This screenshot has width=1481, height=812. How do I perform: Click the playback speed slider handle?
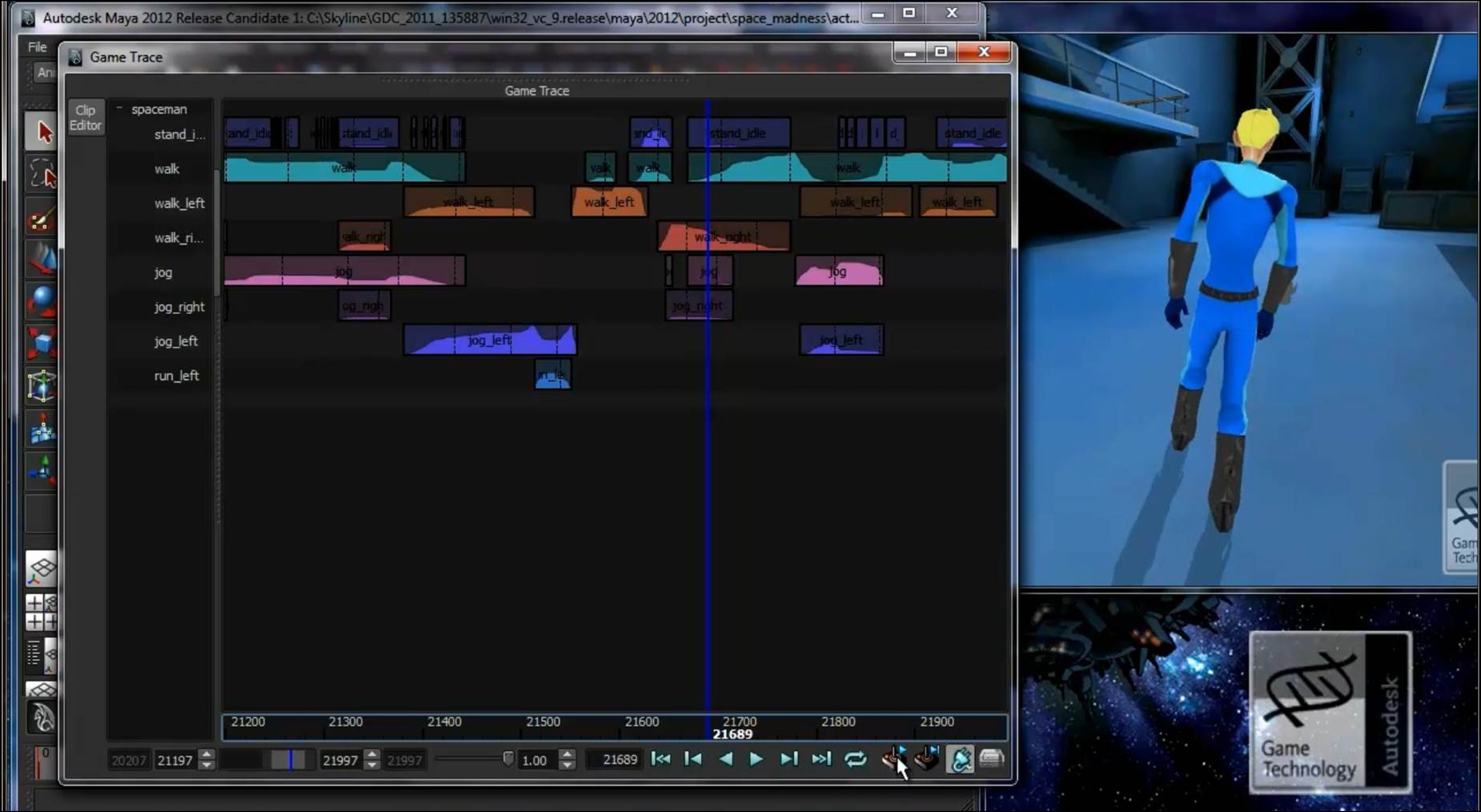click(508, 758)
